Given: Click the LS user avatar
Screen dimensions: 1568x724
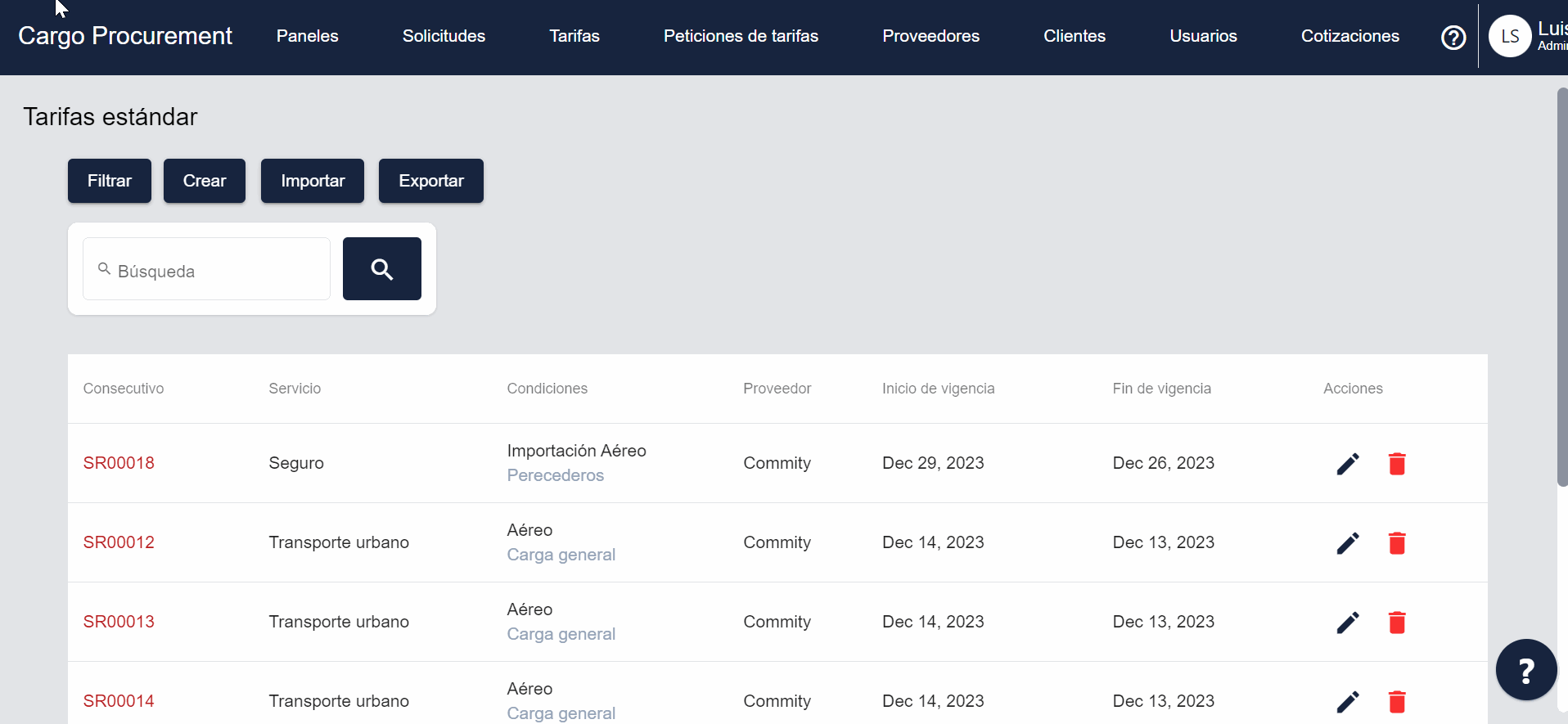Looking at the screenshot, I should coord(1509,37).
